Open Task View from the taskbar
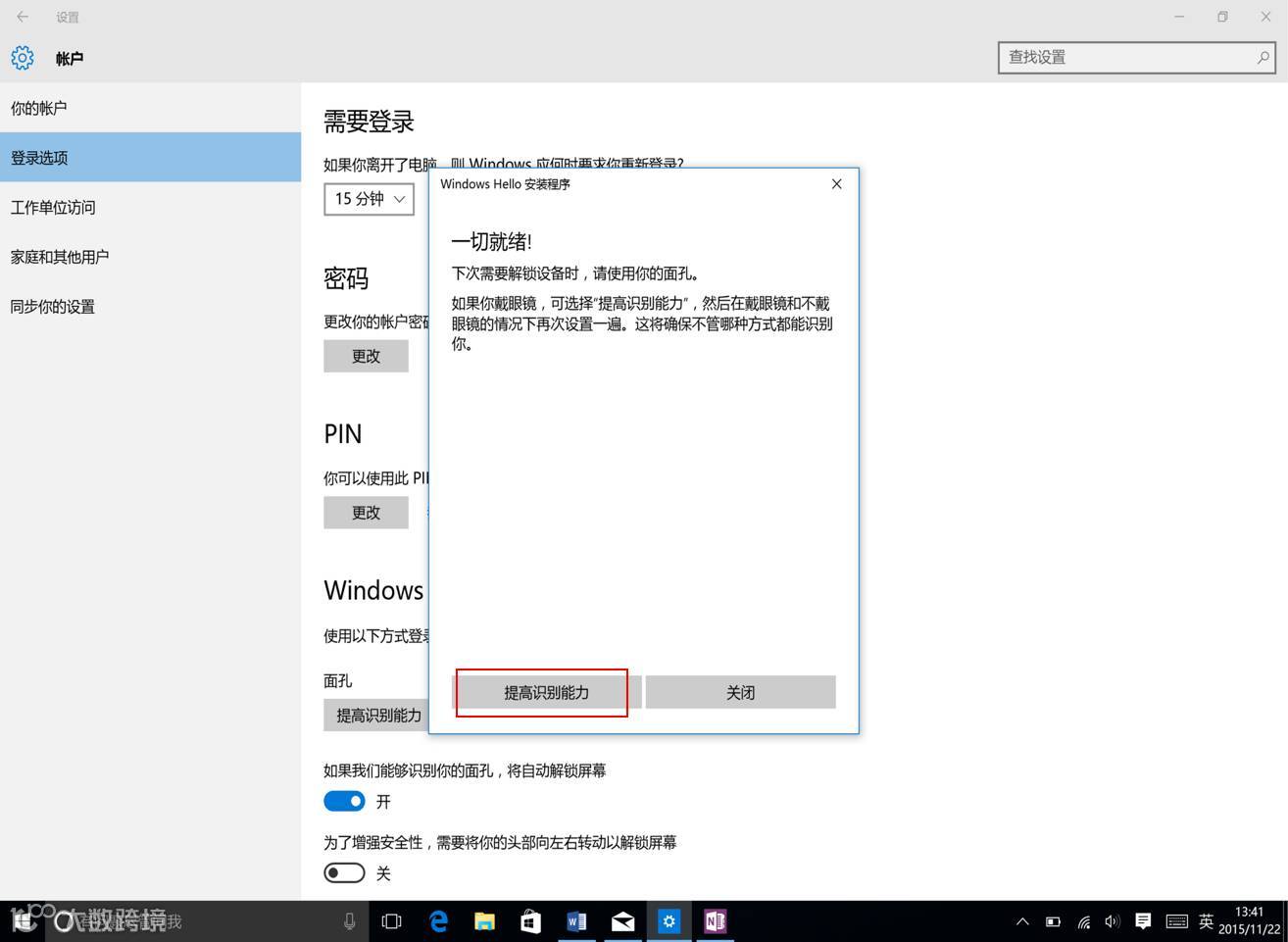 (x=391, y=921)
